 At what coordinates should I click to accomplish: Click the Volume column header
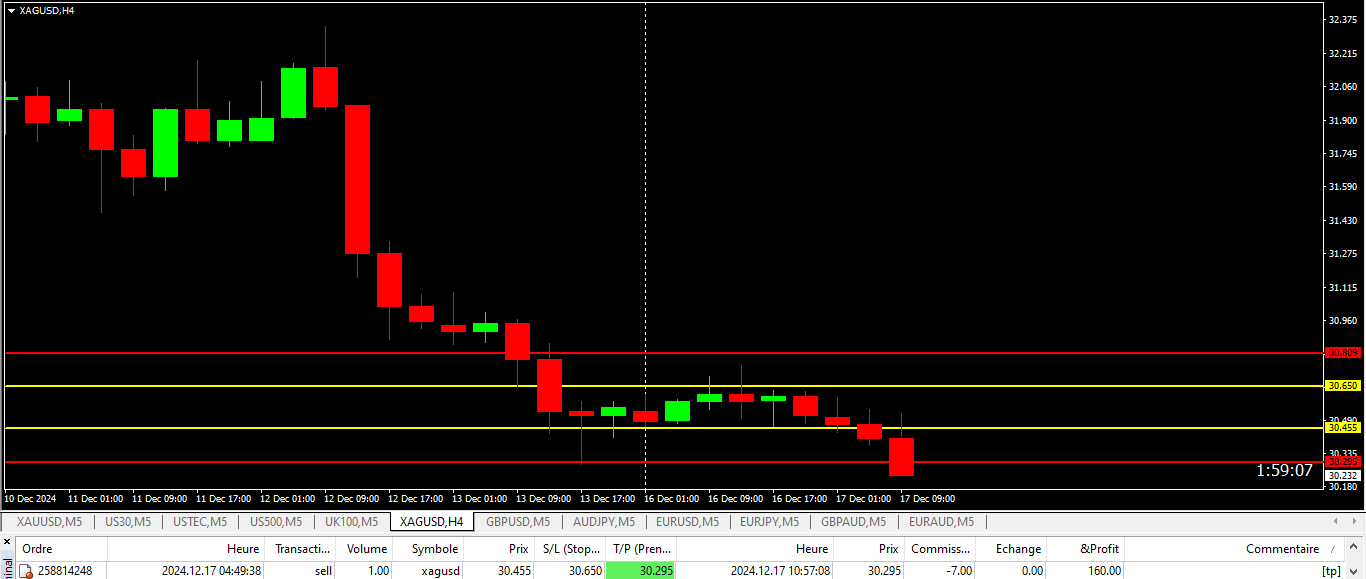click(366, 548)
